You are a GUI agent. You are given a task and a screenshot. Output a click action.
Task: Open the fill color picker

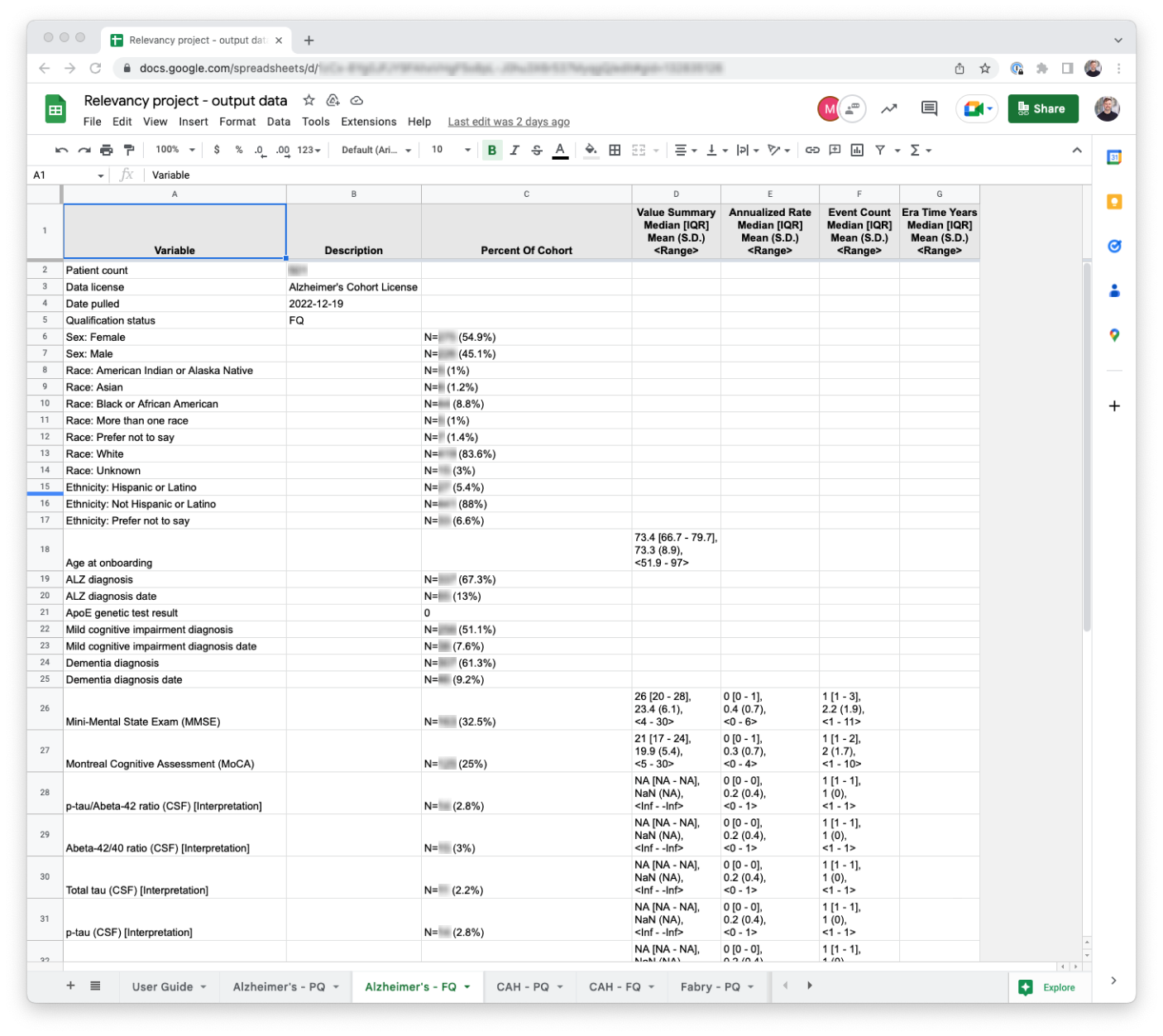tap(591, 150)
